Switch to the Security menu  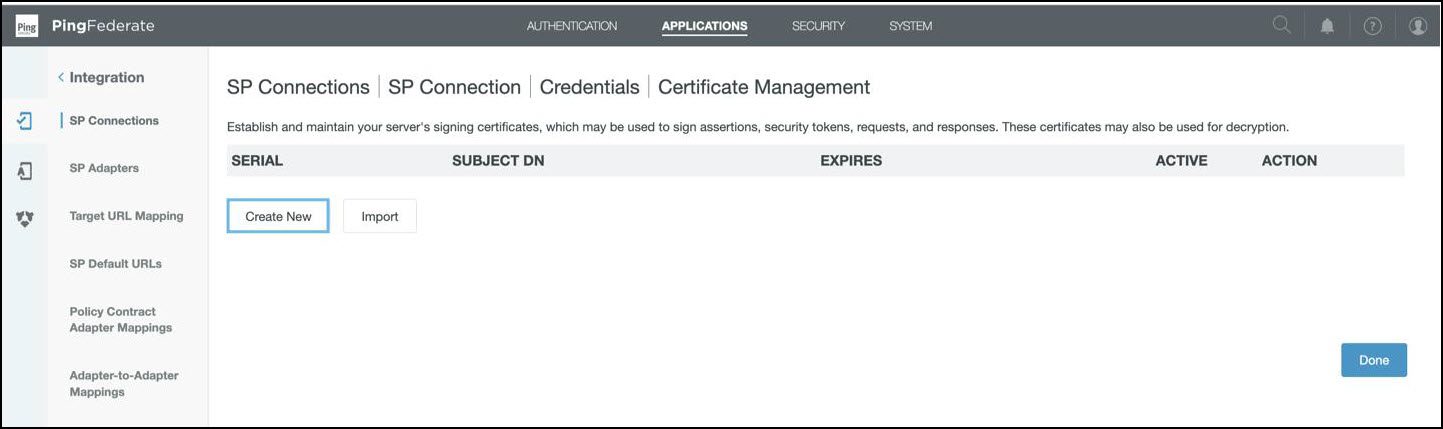click(818, 26)
